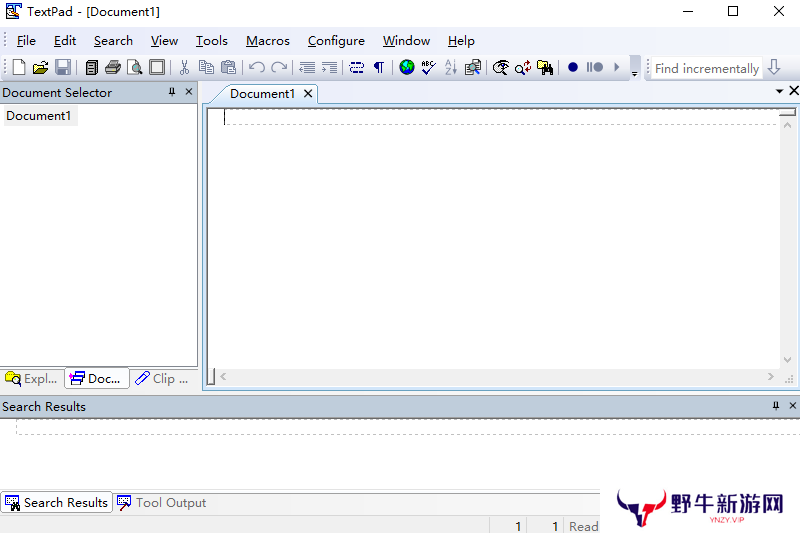Open Print Preview from toolbar
This screenshot has width=800, height=533.
pos(135,67)
